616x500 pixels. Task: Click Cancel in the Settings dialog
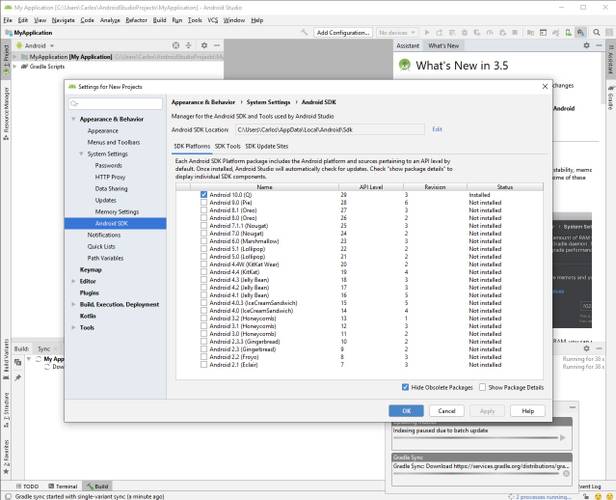pyautogui.click(x=447, y=411)
